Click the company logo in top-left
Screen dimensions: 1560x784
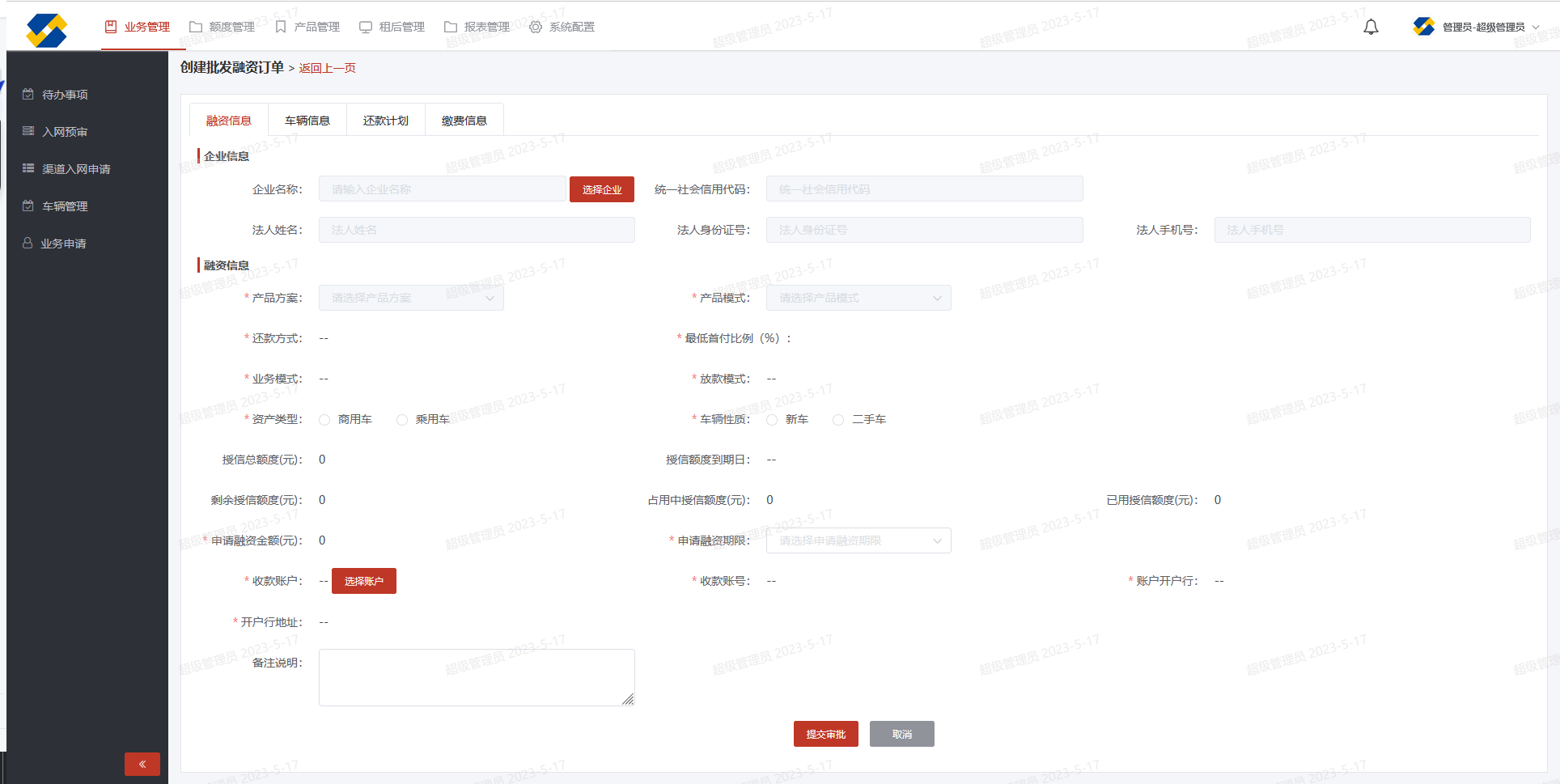46,30
